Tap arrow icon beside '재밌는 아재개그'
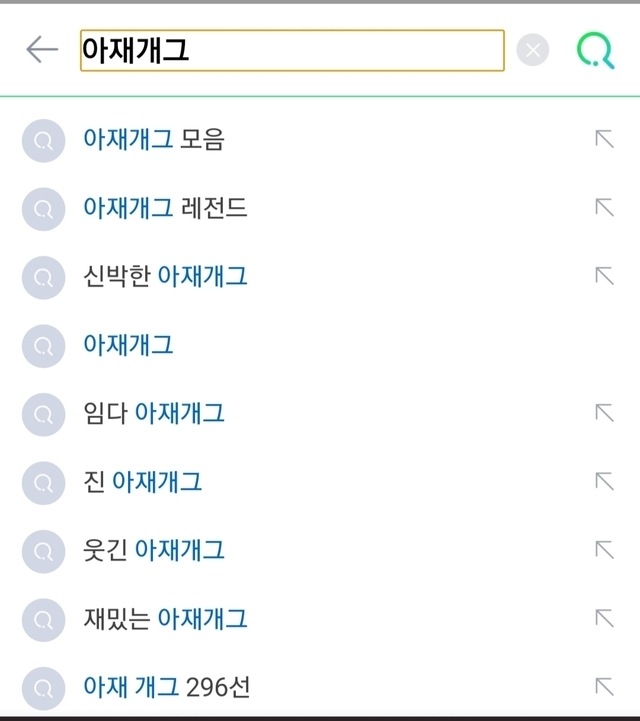 tap(604, 619)
